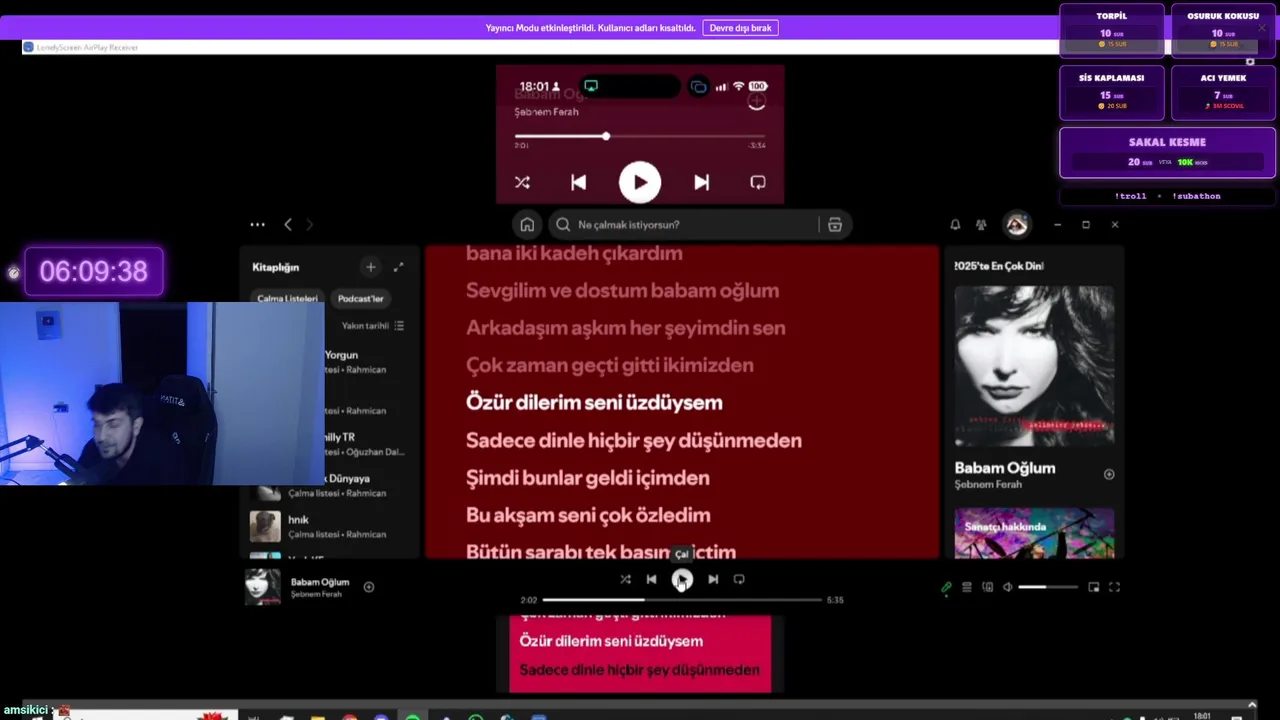Open the hnık playlist in library

(331, 526)
